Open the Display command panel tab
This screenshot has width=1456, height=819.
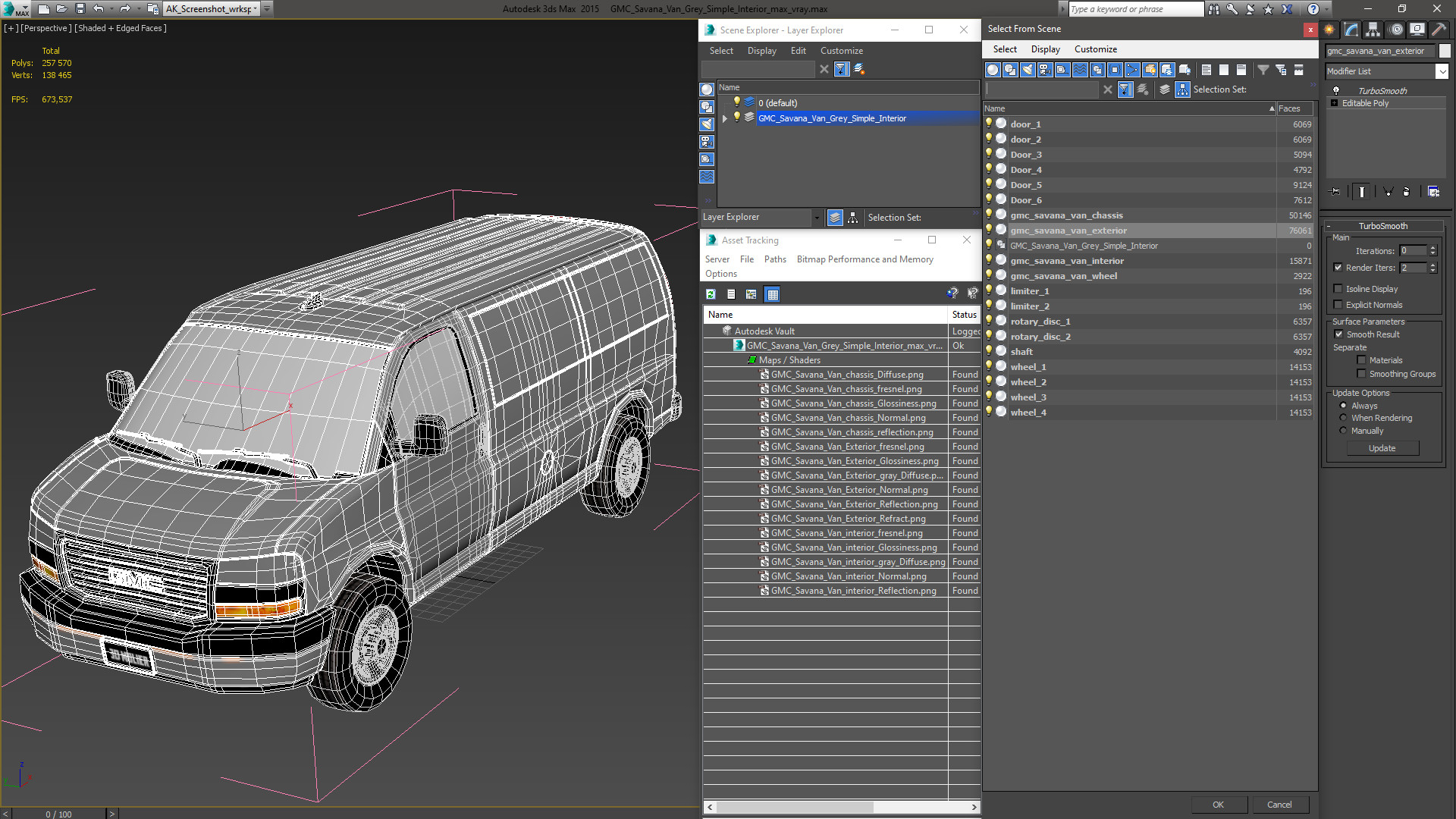tap(1417, 30)
